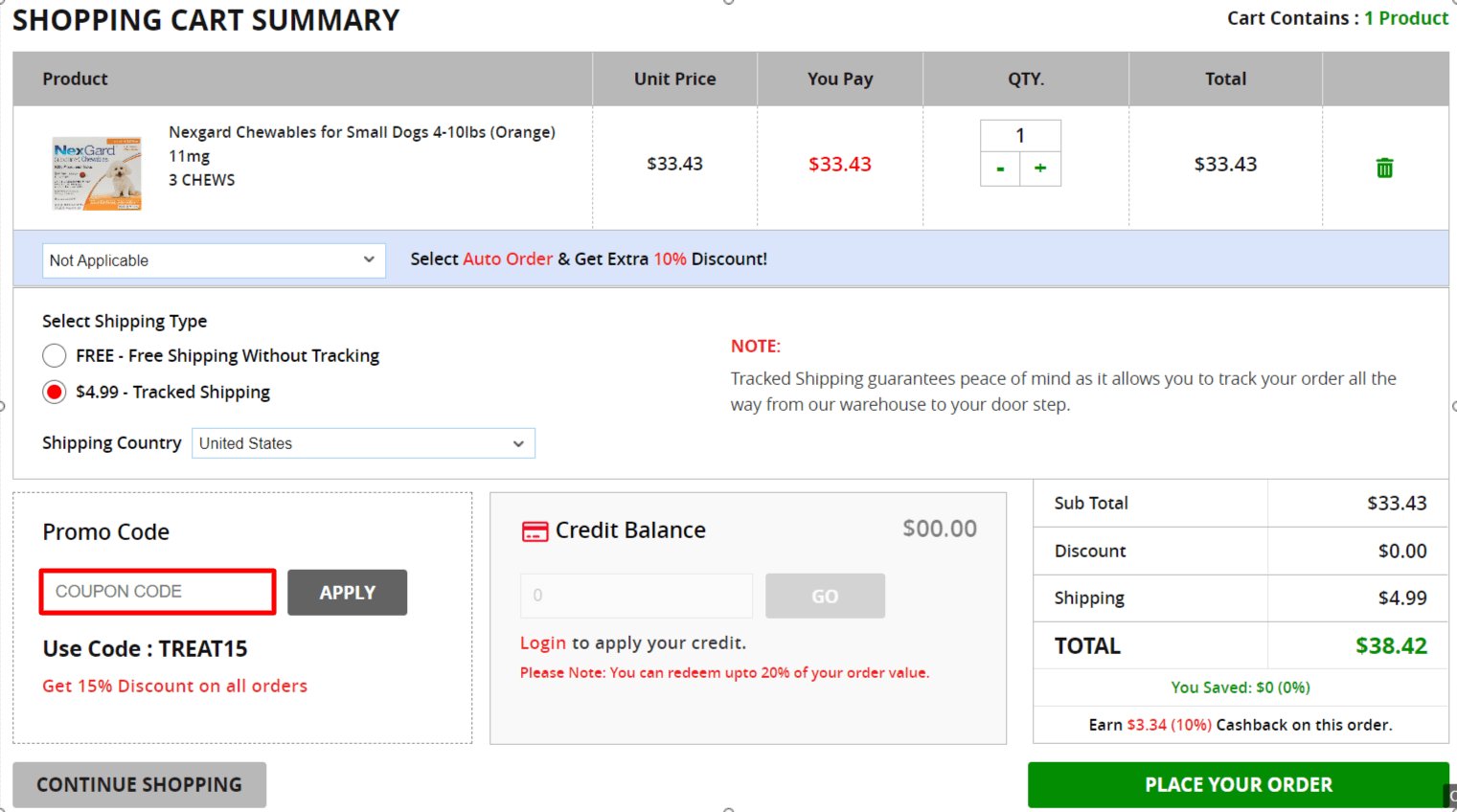Click the APPLY button for promo code
Viewport: 1457px width, 812px height.
pos(347,592)
